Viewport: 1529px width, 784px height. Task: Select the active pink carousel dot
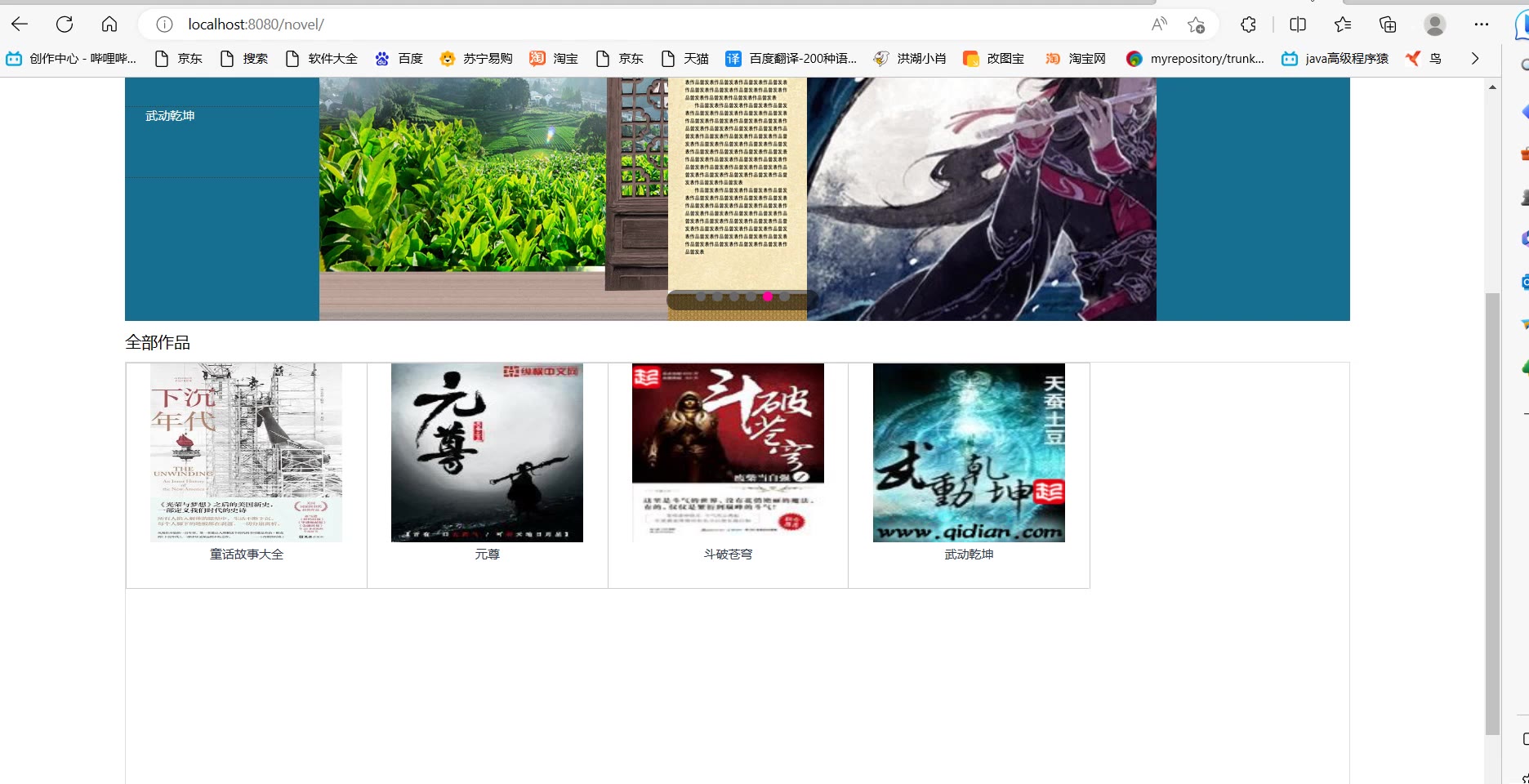(x=768, y=296)
